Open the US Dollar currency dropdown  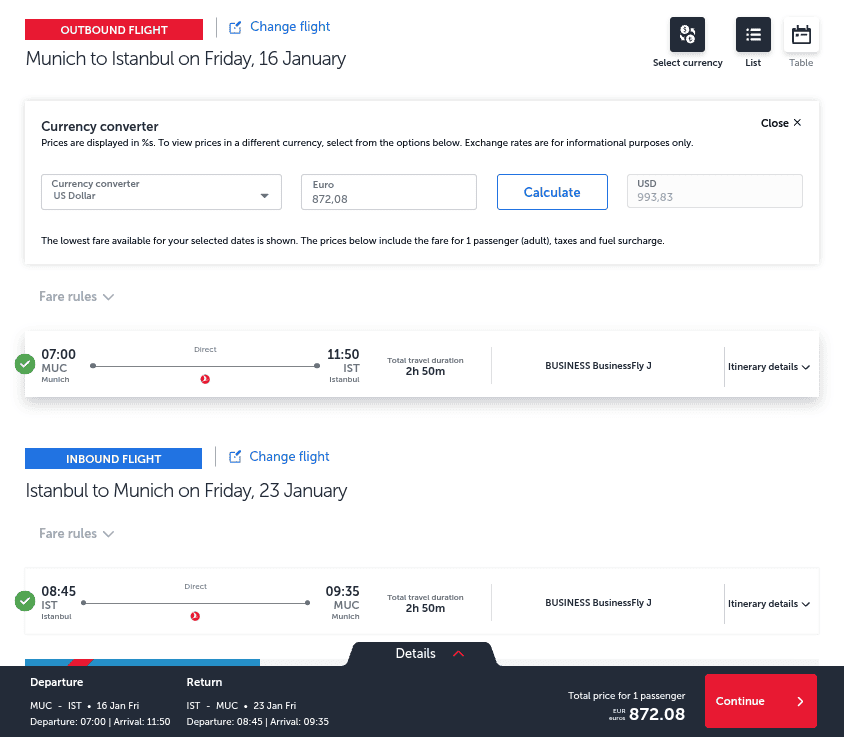click(161, 192)
